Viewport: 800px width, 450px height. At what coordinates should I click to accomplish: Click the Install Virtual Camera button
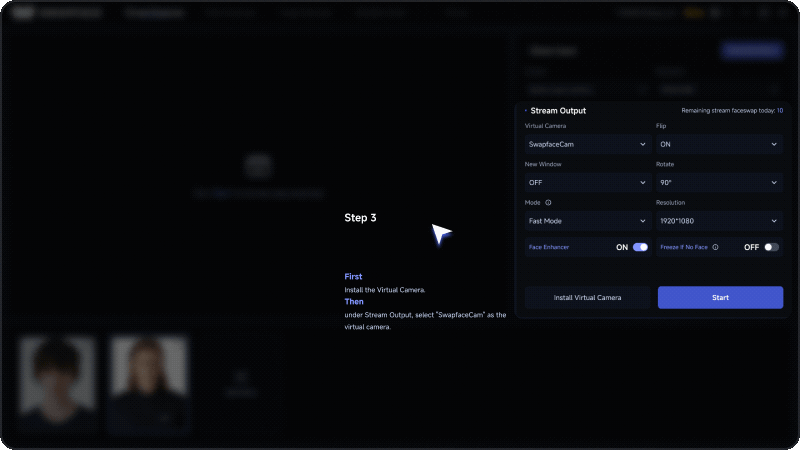click(587, 297)
